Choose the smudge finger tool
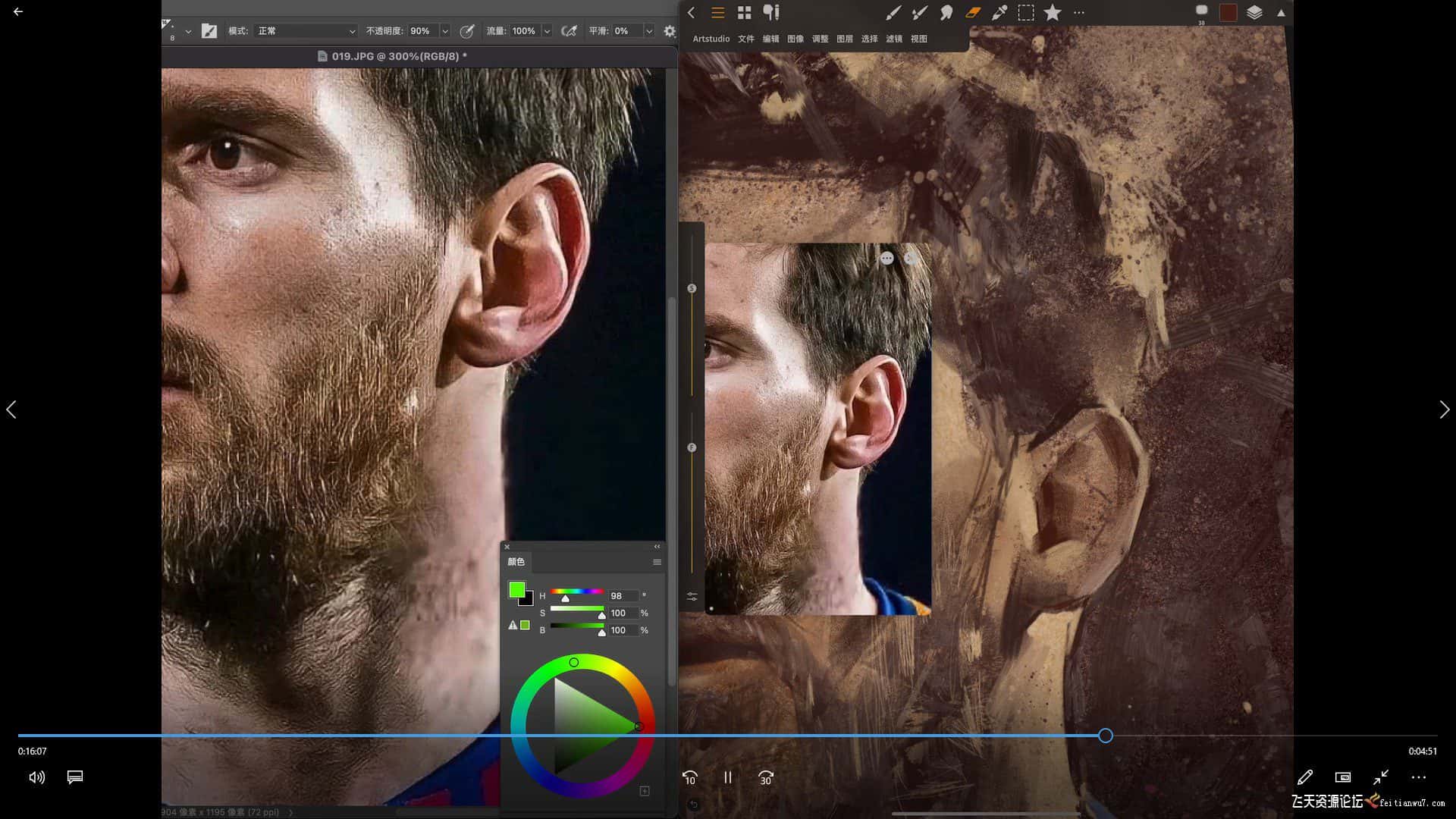This screenshot has width=1456, height=819. [x=946, y=13]
